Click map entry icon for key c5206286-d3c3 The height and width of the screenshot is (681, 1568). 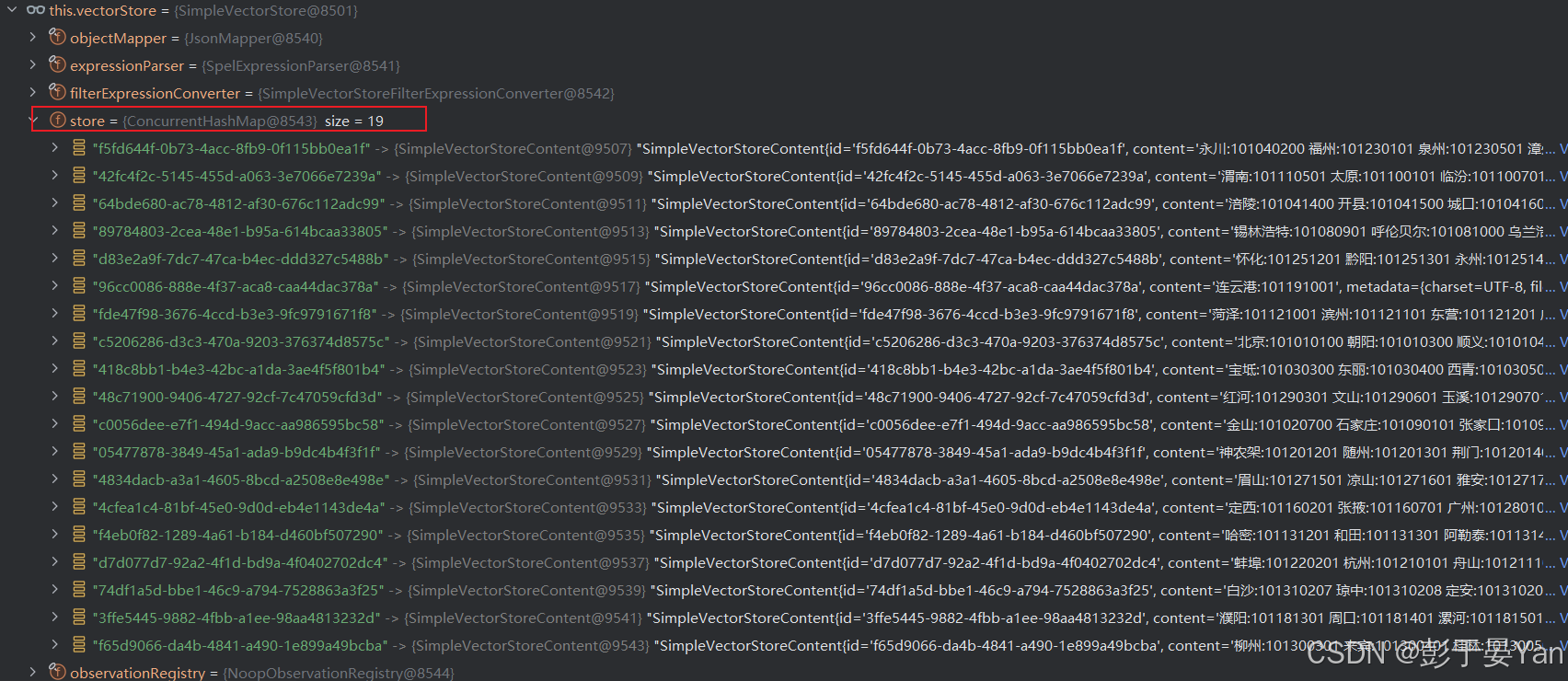(x=79, y=341)
